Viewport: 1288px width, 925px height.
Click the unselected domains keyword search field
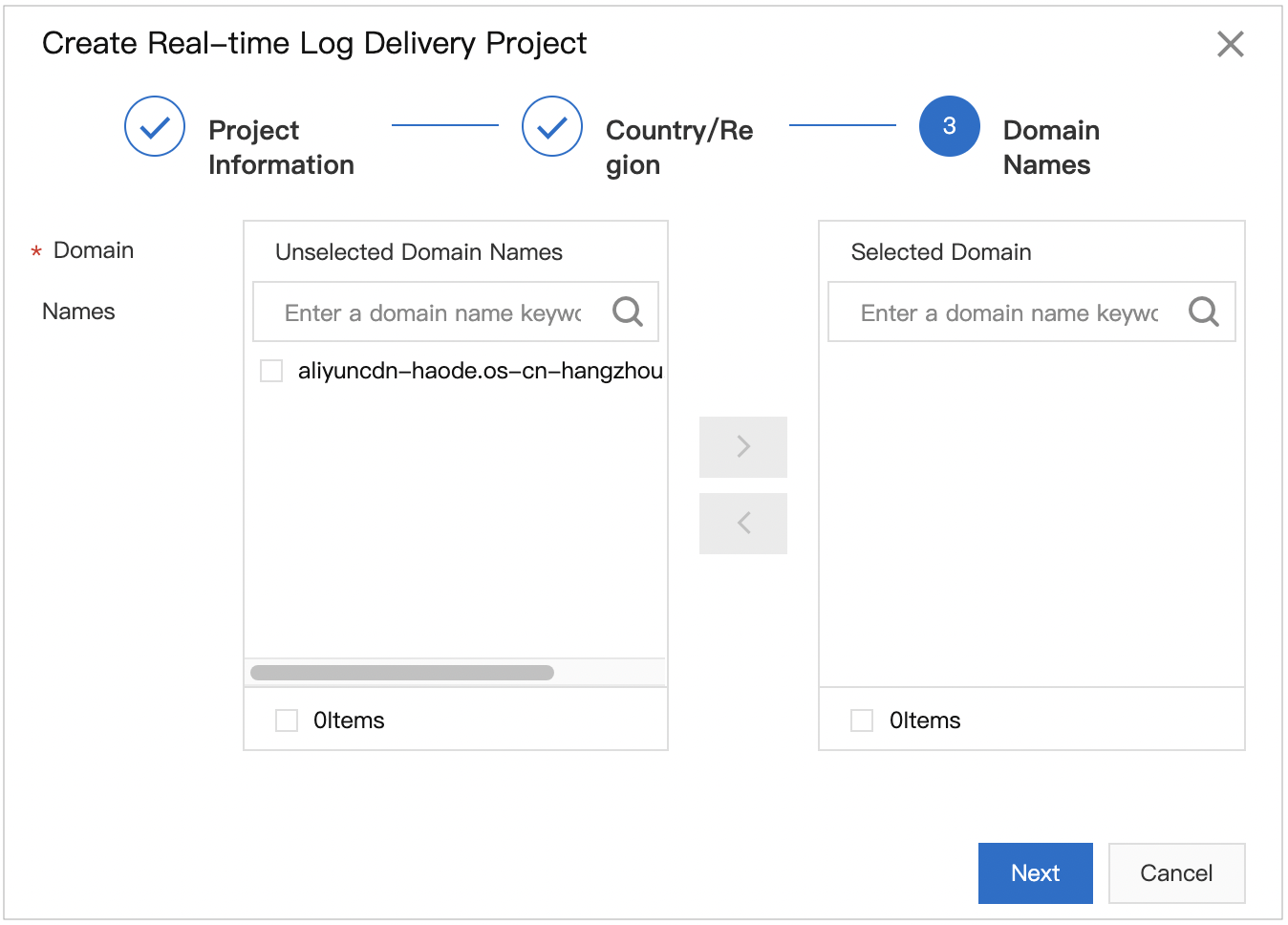pos(433,312)
